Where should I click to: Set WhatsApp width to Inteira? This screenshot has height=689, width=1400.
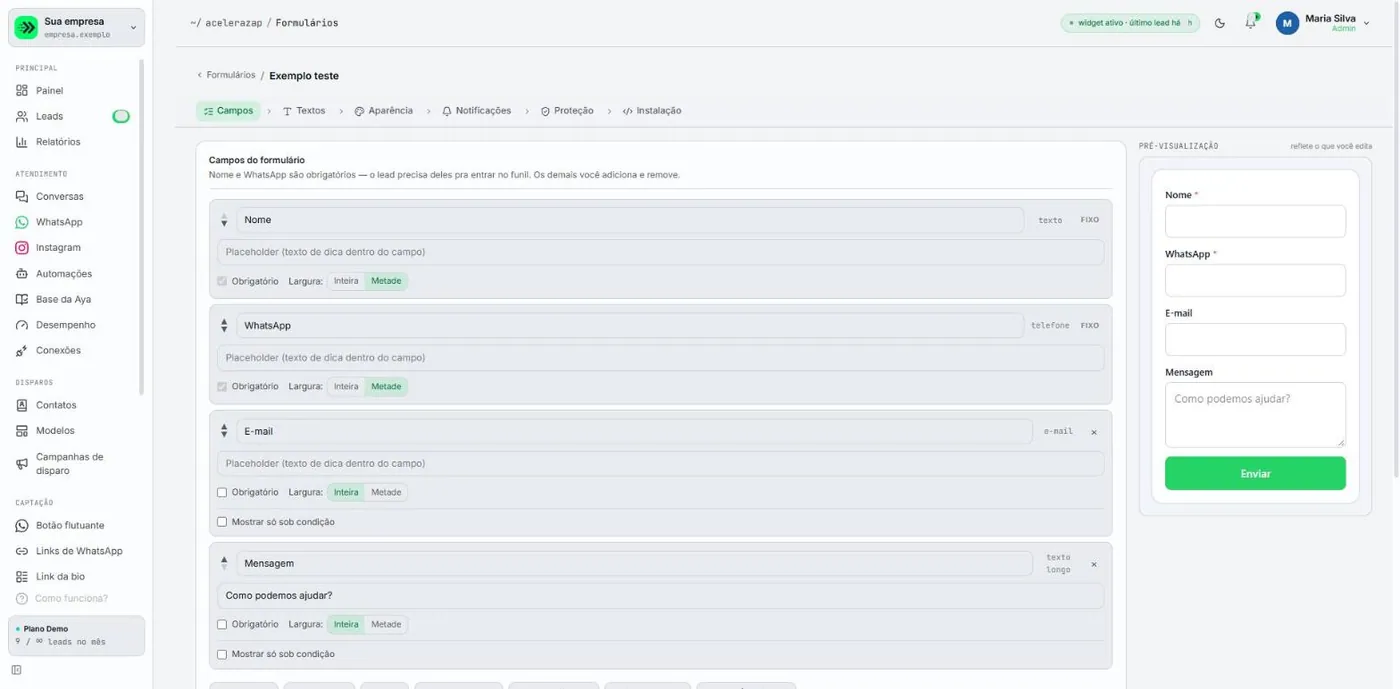click(346, 387)
